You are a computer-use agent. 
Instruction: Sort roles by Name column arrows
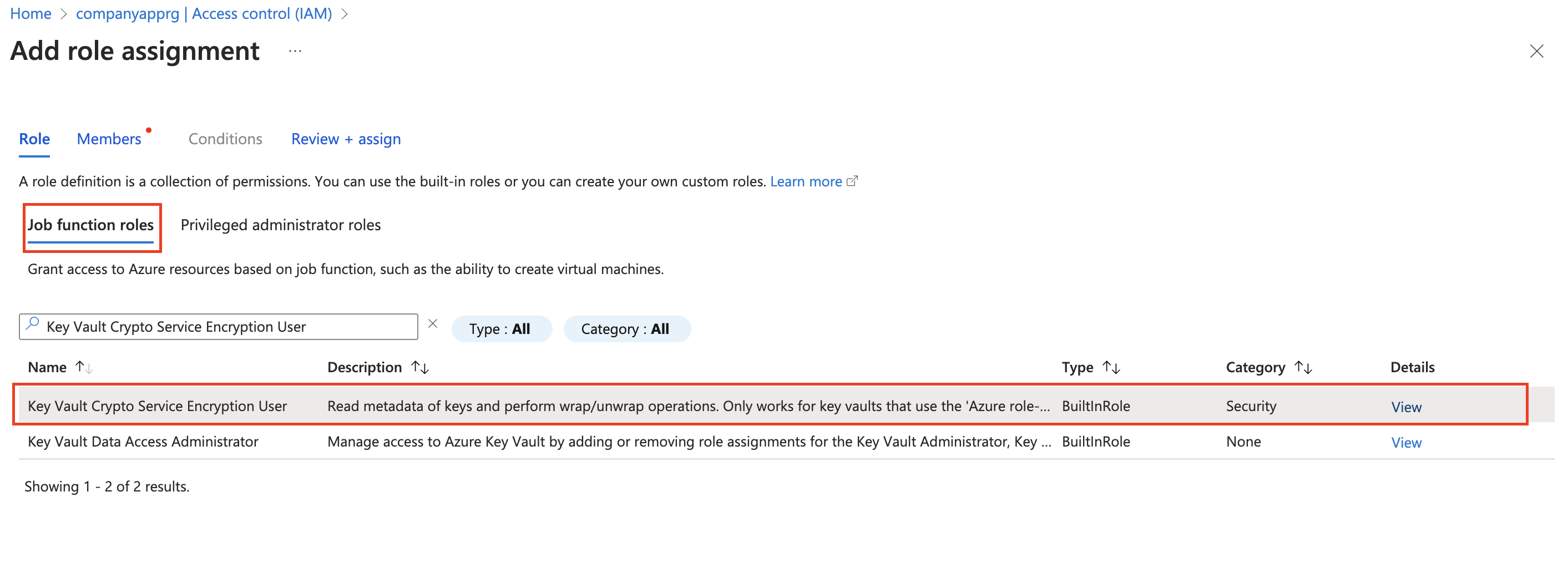click(84, 367)
